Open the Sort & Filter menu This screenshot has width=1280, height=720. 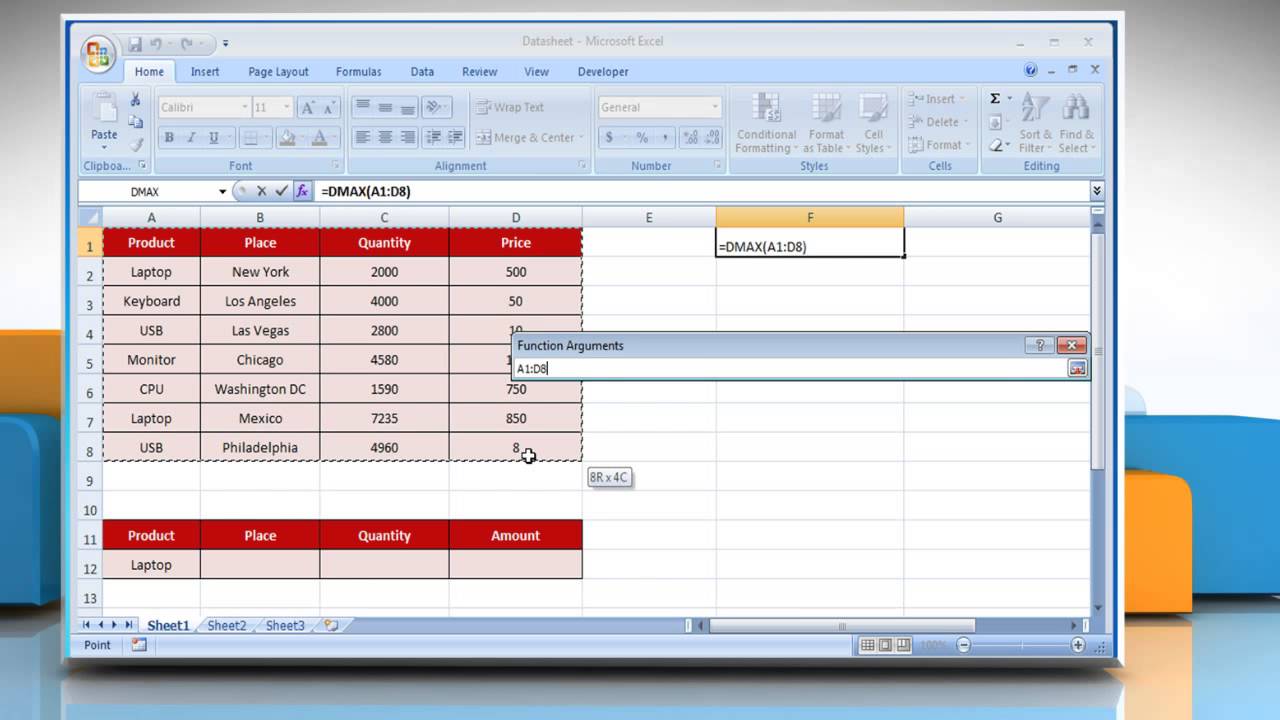tap(1035, 123)
